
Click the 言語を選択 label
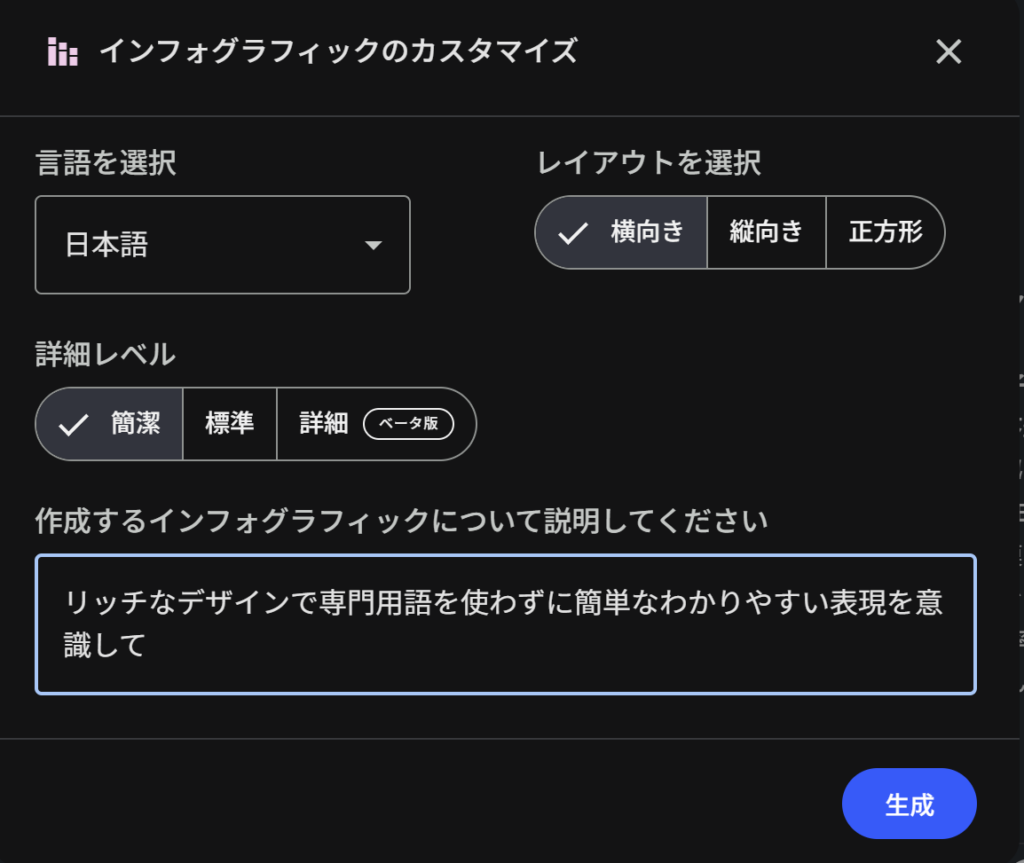[106, 163]
